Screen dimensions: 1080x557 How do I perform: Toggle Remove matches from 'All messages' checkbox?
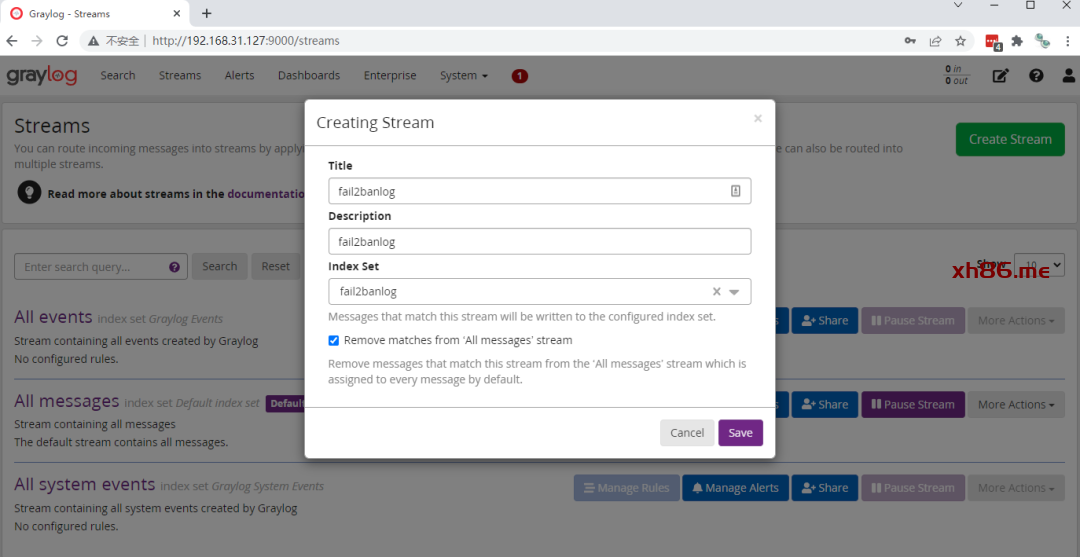(x=334, y=340)
